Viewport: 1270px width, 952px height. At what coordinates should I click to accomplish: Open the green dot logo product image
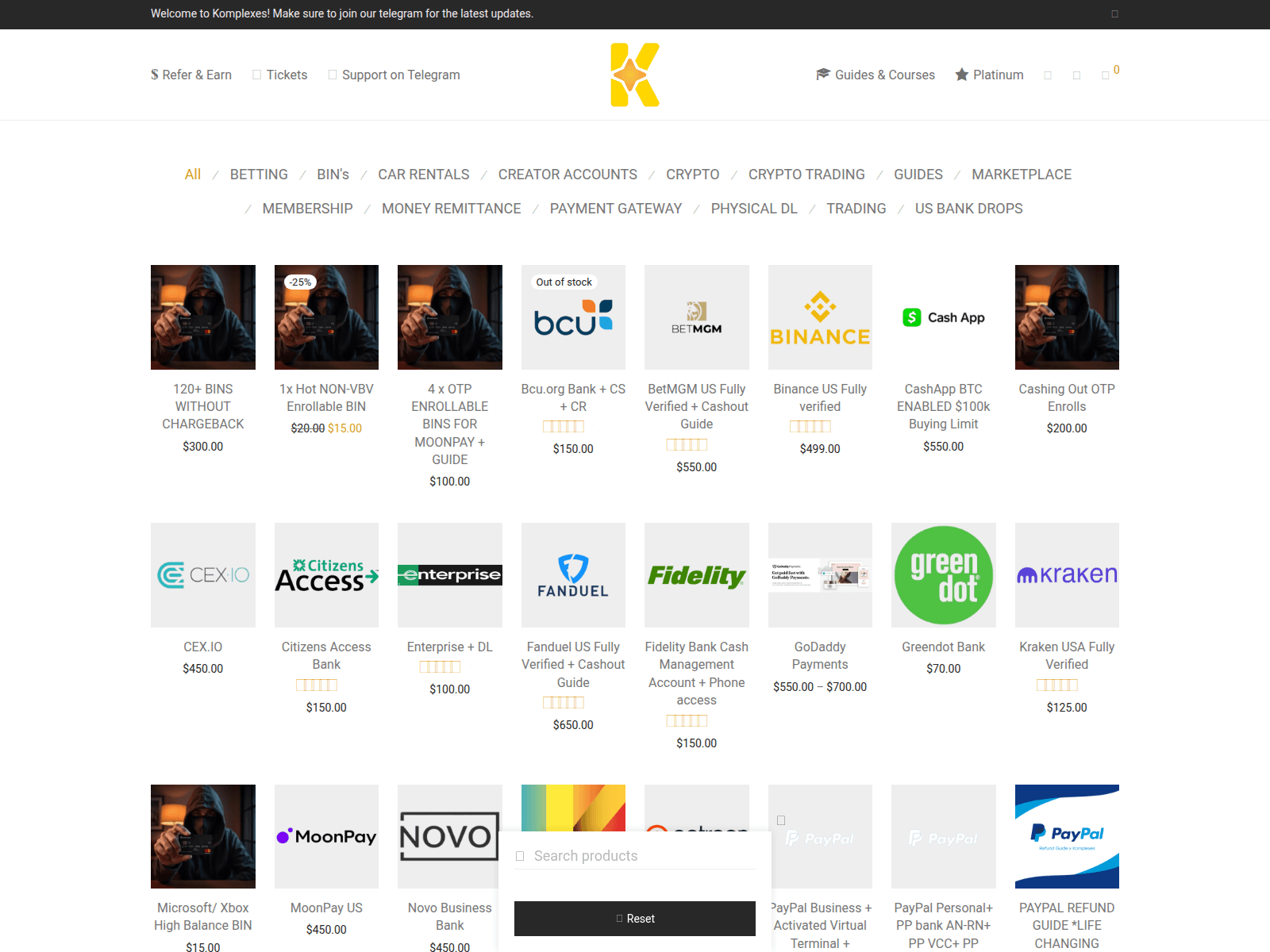[x=944, y=575]
